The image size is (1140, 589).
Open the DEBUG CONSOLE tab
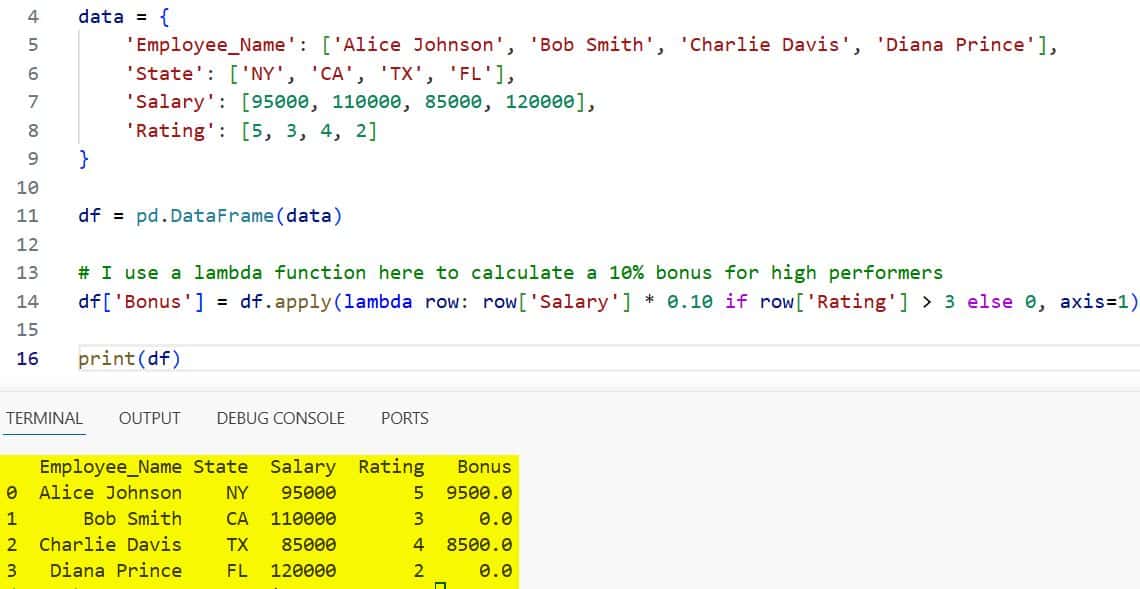click(x=281, y=418)
